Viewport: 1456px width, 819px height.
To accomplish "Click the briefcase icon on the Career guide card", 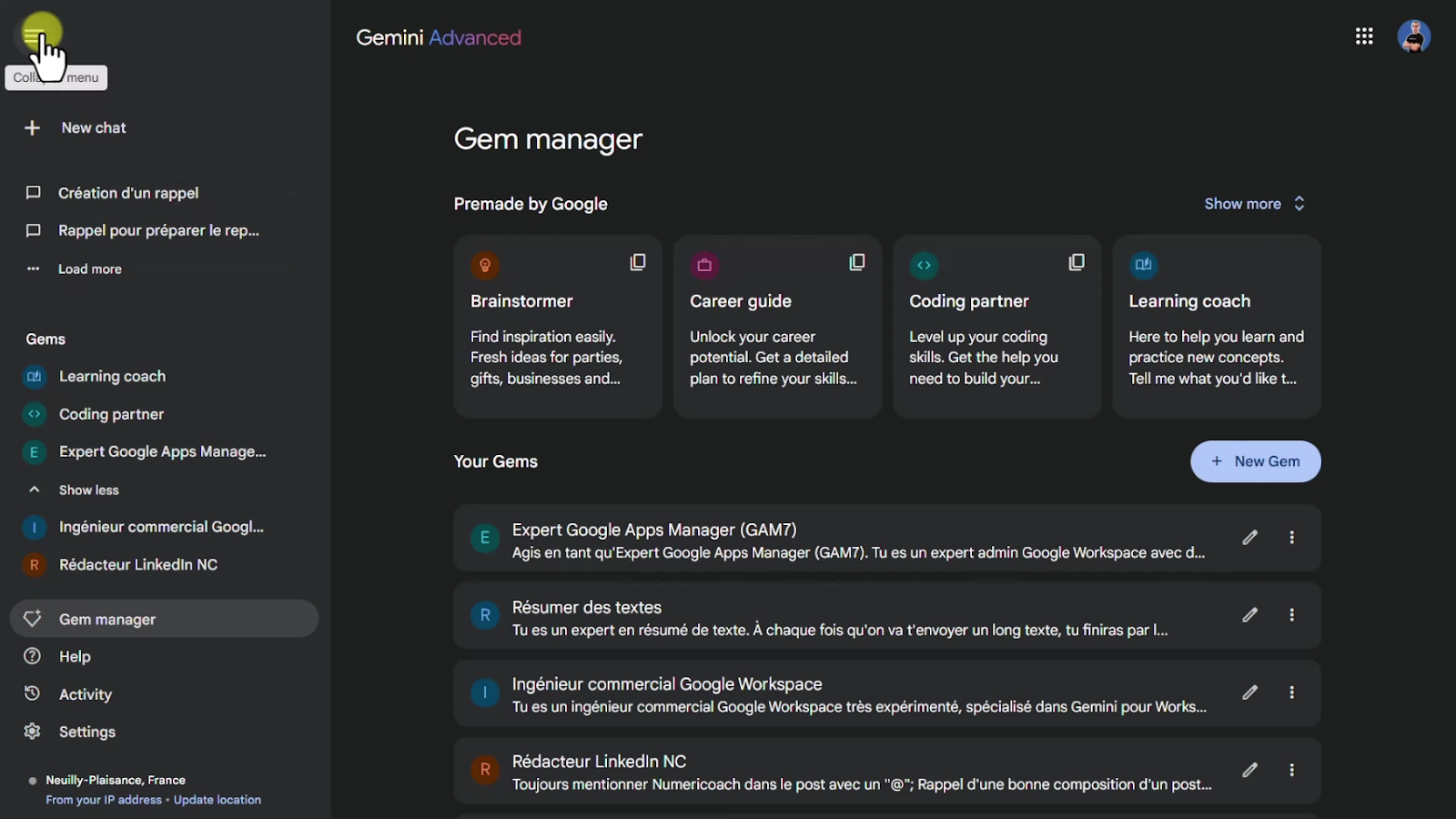I will click(x=704, y=265).
